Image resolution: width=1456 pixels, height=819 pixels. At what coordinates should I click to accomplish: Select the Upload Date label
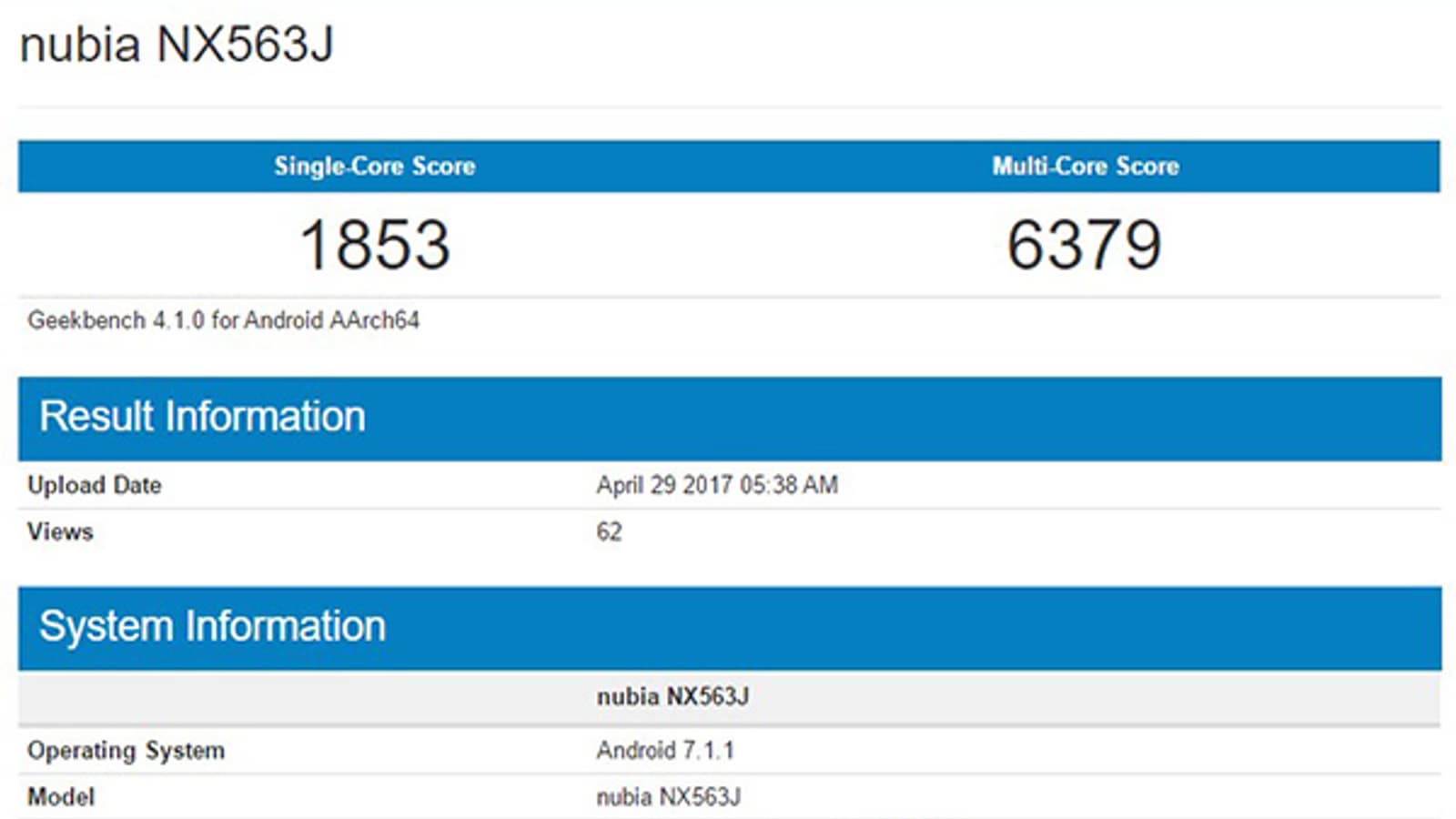tap(95, 485)
